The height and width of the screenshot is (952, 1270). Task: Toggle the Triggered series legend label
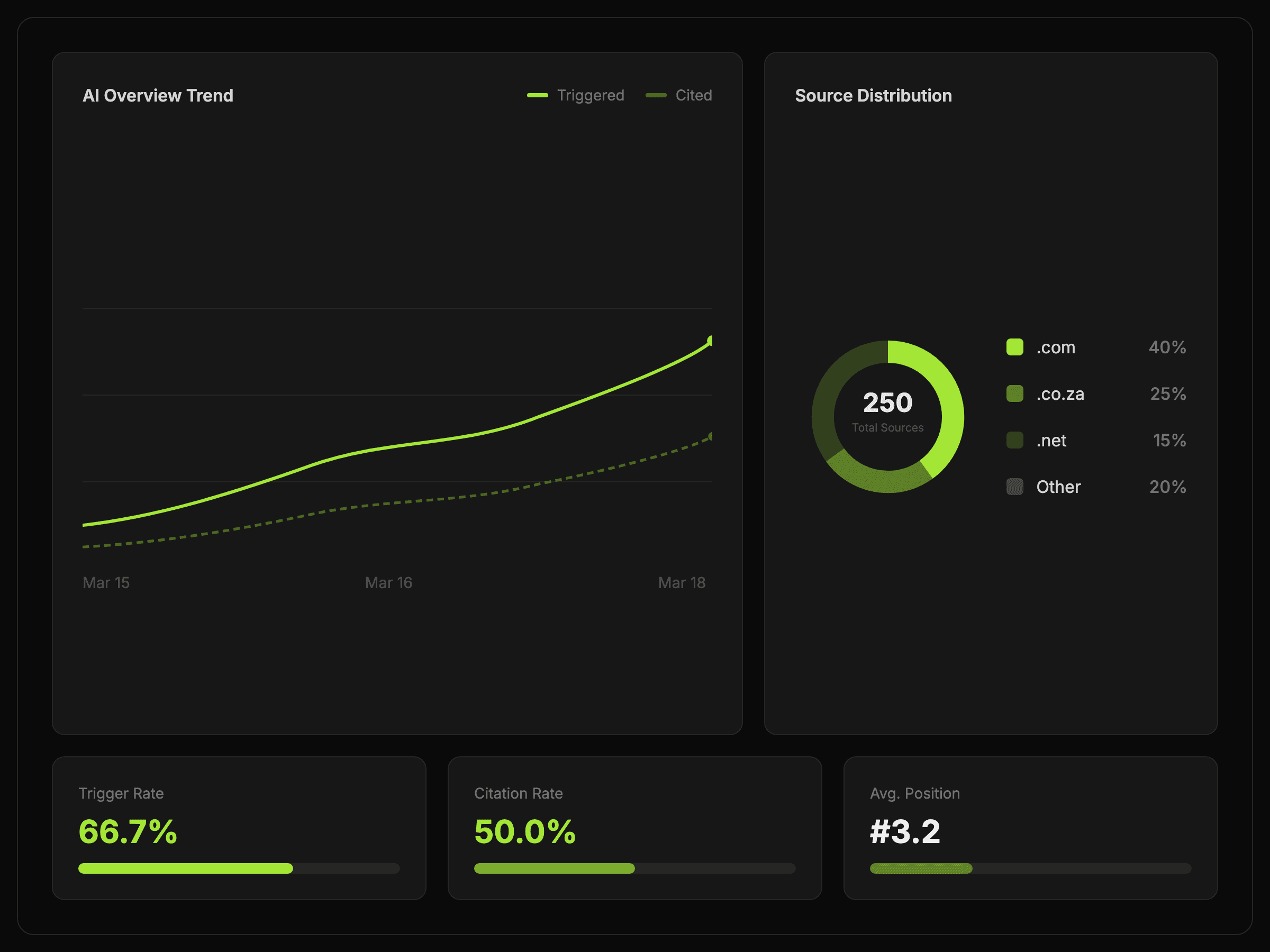pyautogui.click(x=590, y=95)
